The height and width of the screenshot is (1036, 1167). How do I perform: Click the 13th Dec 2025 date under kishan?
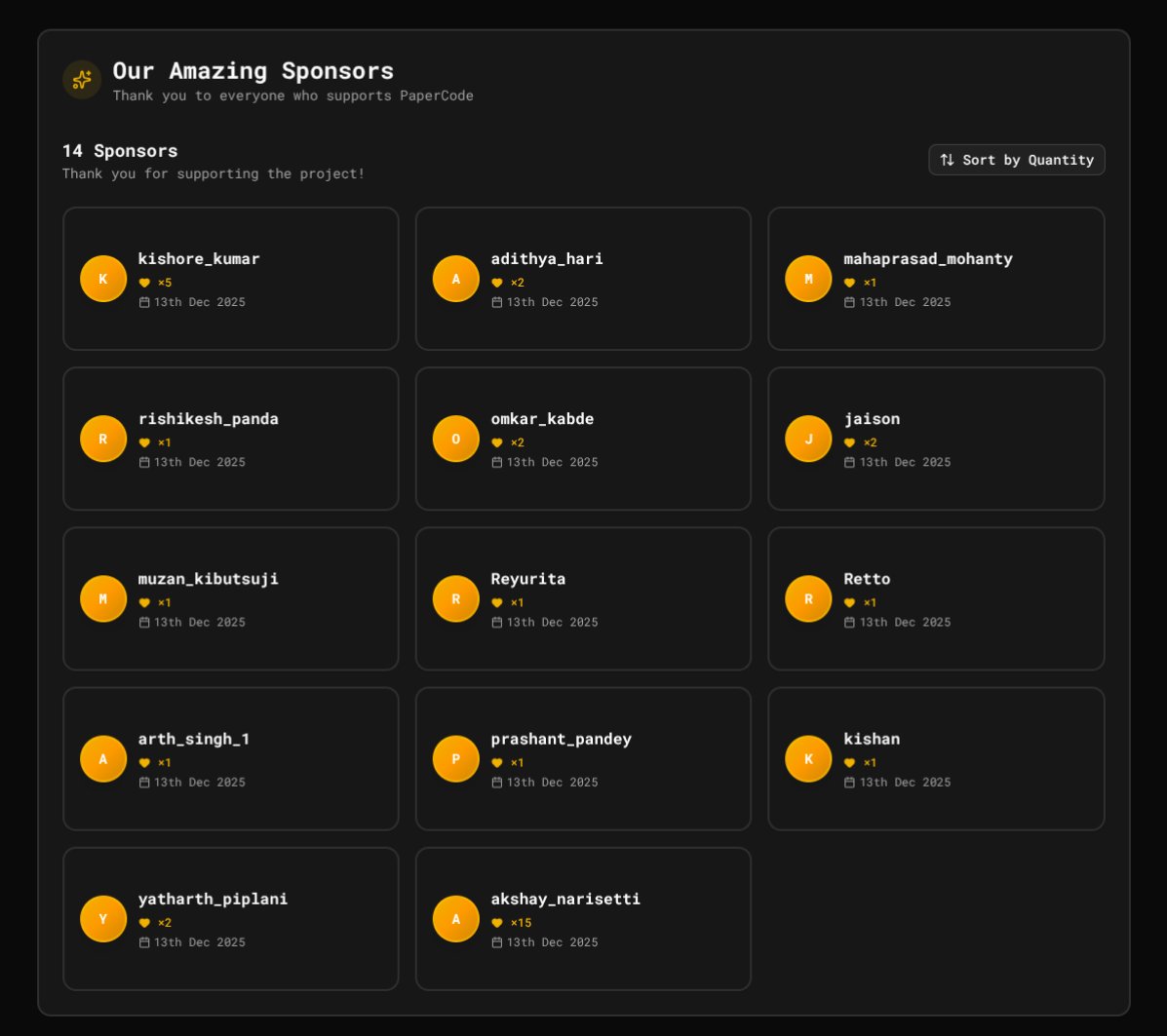[905, 783]
